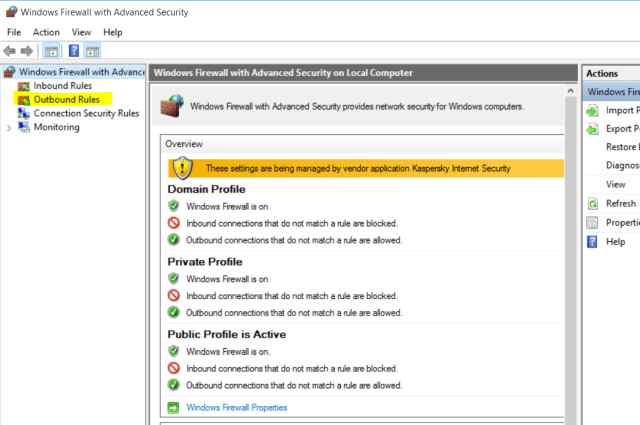Open Connection Security Rules node

click(86, 114)
